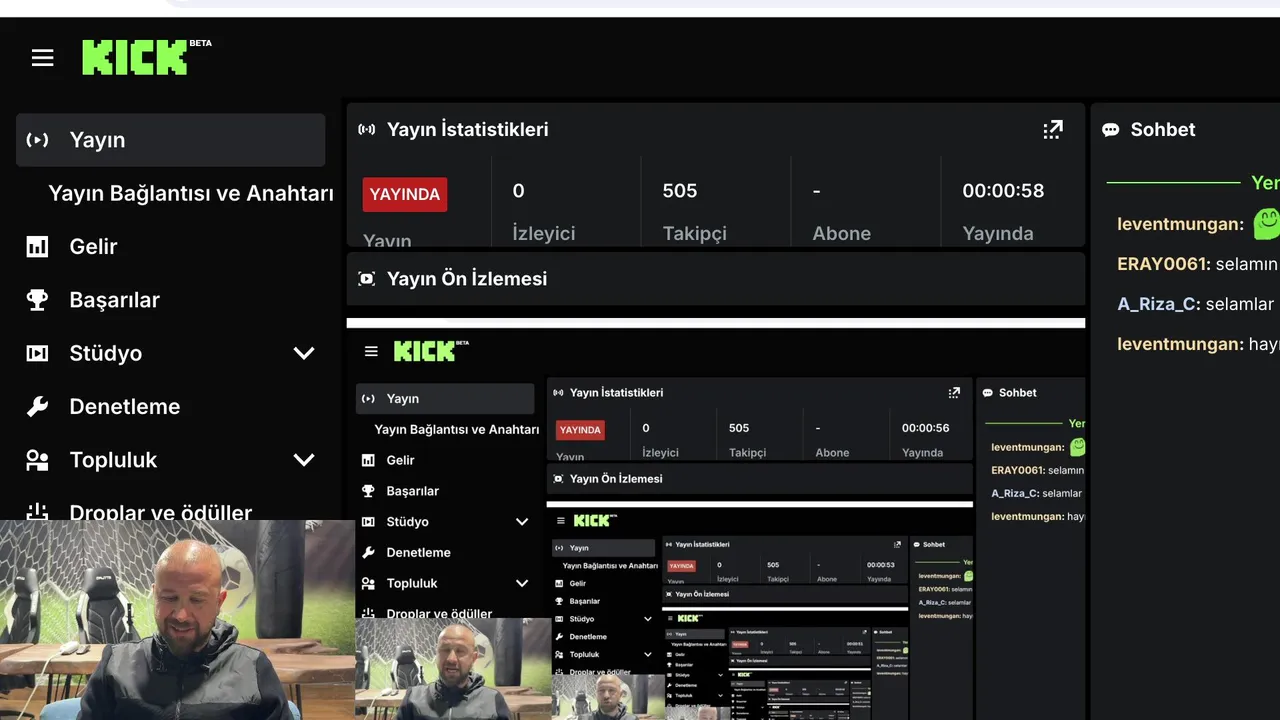This screenshot has width=1280, height=720.
Task: Click the Gelir icon in preview sidebar
Action: coord(368,460)
